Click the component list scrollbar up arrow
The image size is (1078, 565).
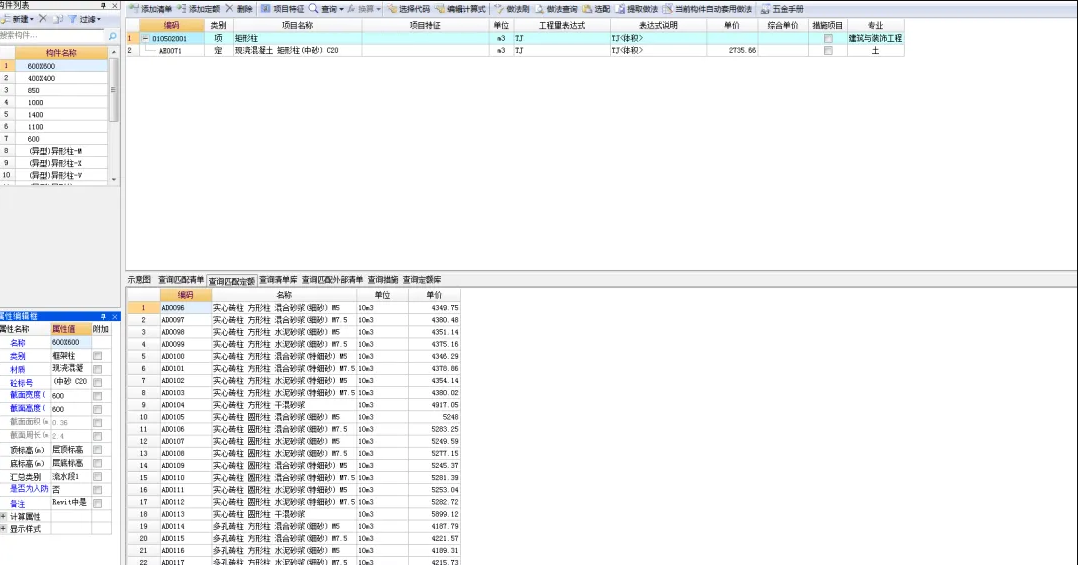click(113, 52)
